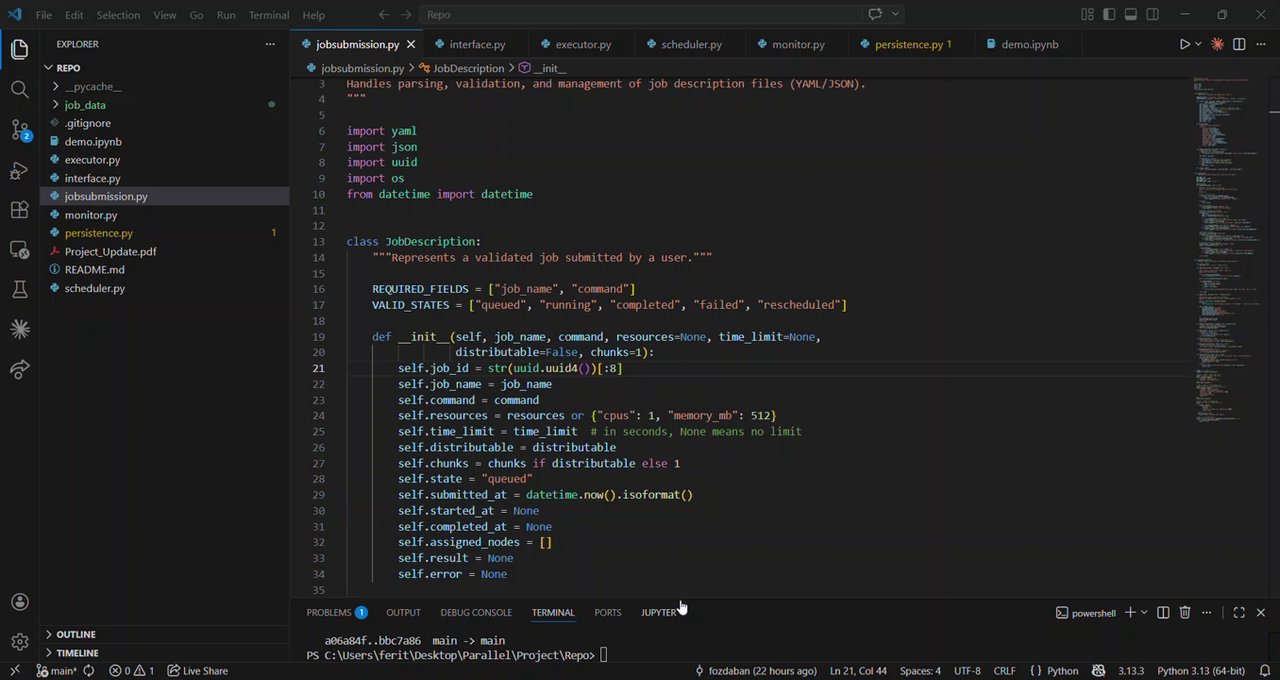Screen dimensions: 1280x680
Task: Open the chat dropdown arrow next to Copilot
Action: 896,14
